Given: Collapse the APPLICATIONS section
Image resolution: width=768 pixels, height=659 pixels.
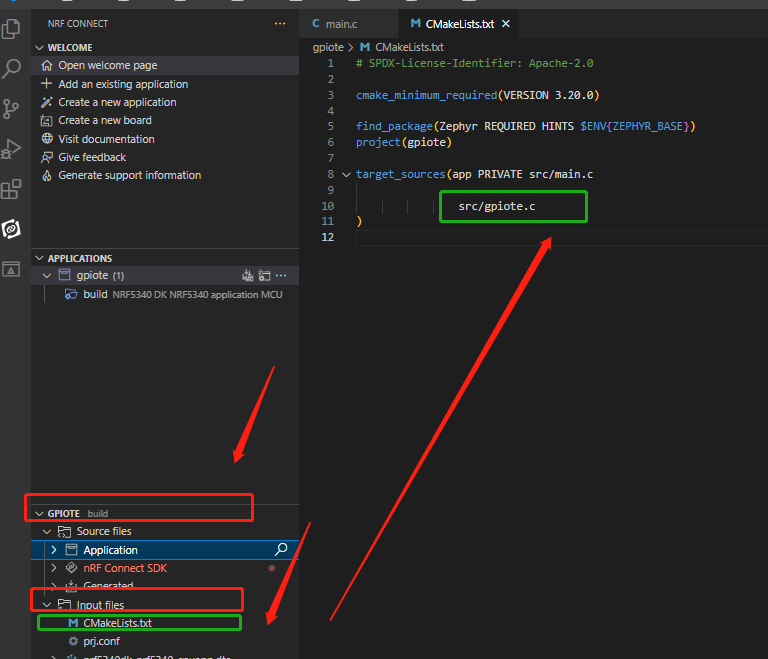Looking at the screenshot, I should pos(39,258).
